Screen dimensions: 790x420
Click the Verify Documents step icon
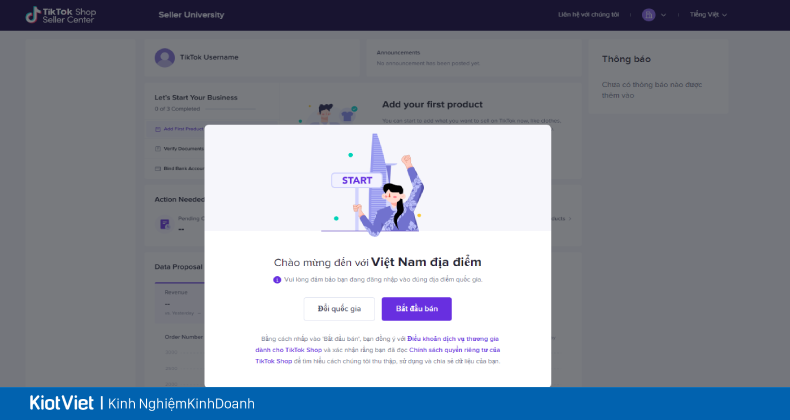[x=158, y=149]
